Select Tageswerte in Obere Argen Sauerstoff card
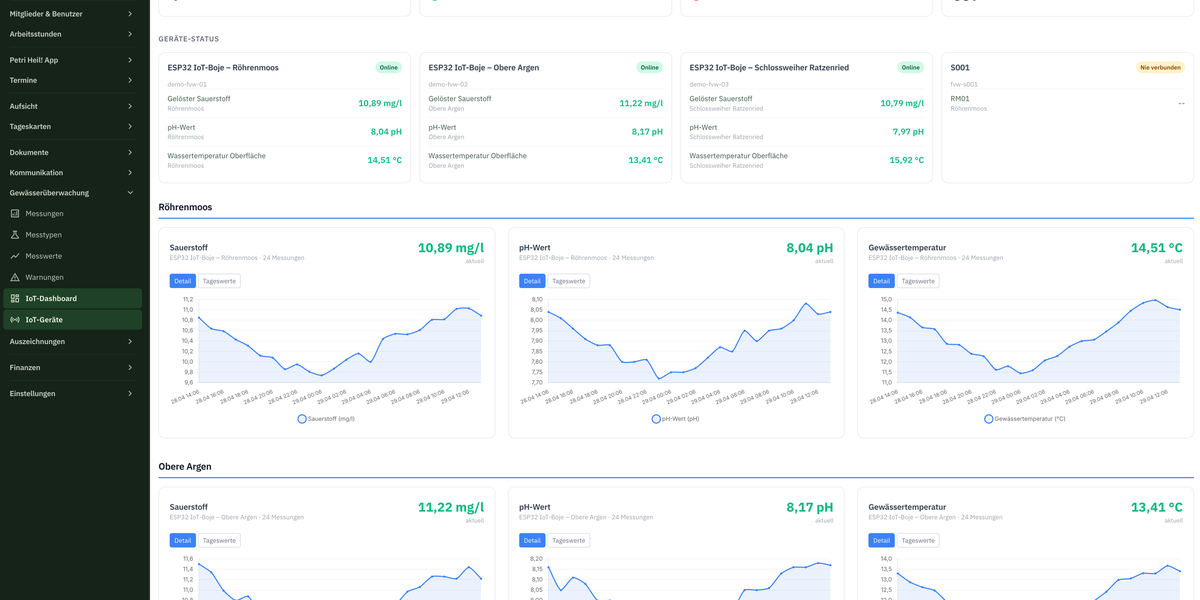 coord(219,541)
